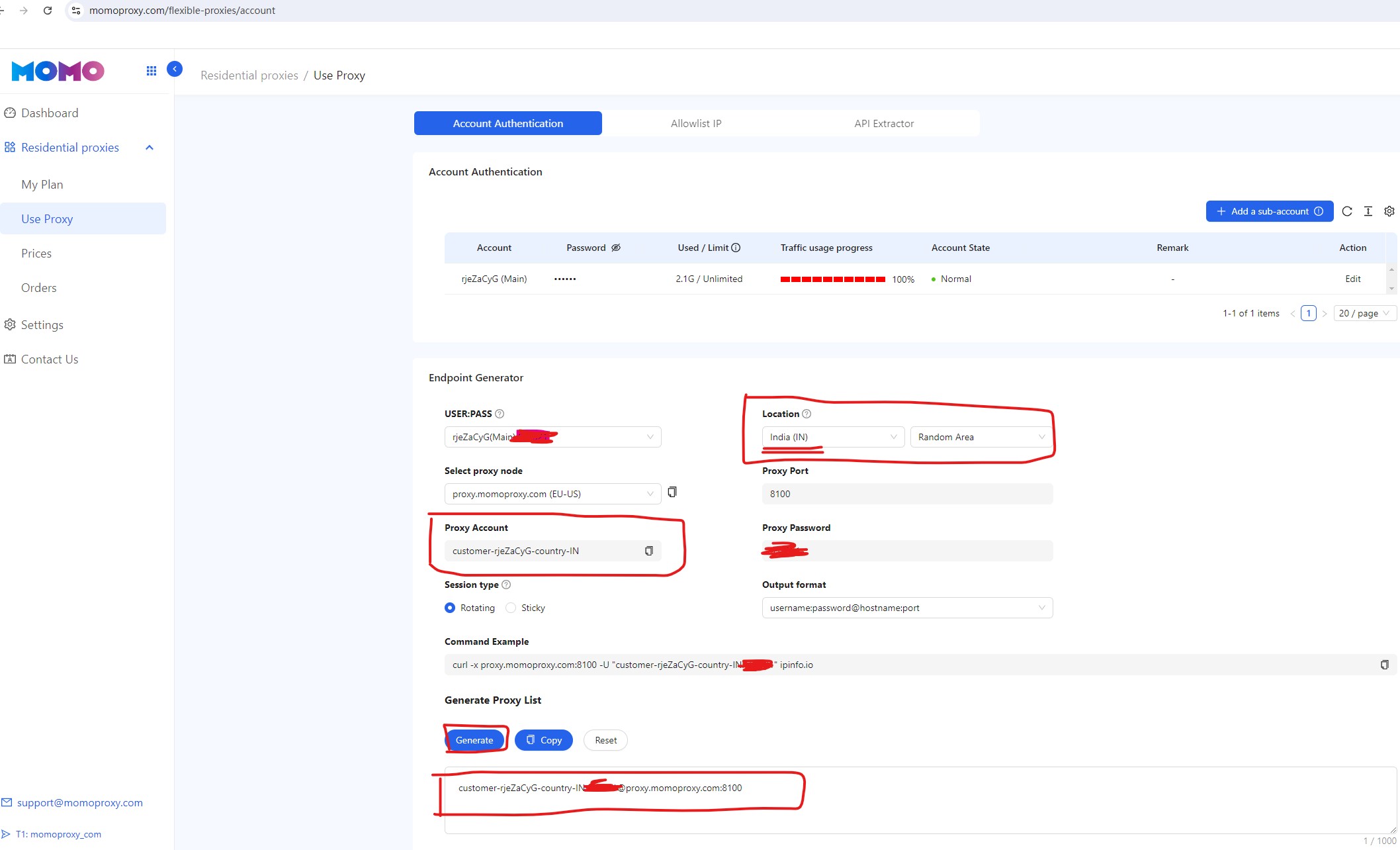
Task: Click the Dashboard icon in sidebar
Action: pos(10,113)
